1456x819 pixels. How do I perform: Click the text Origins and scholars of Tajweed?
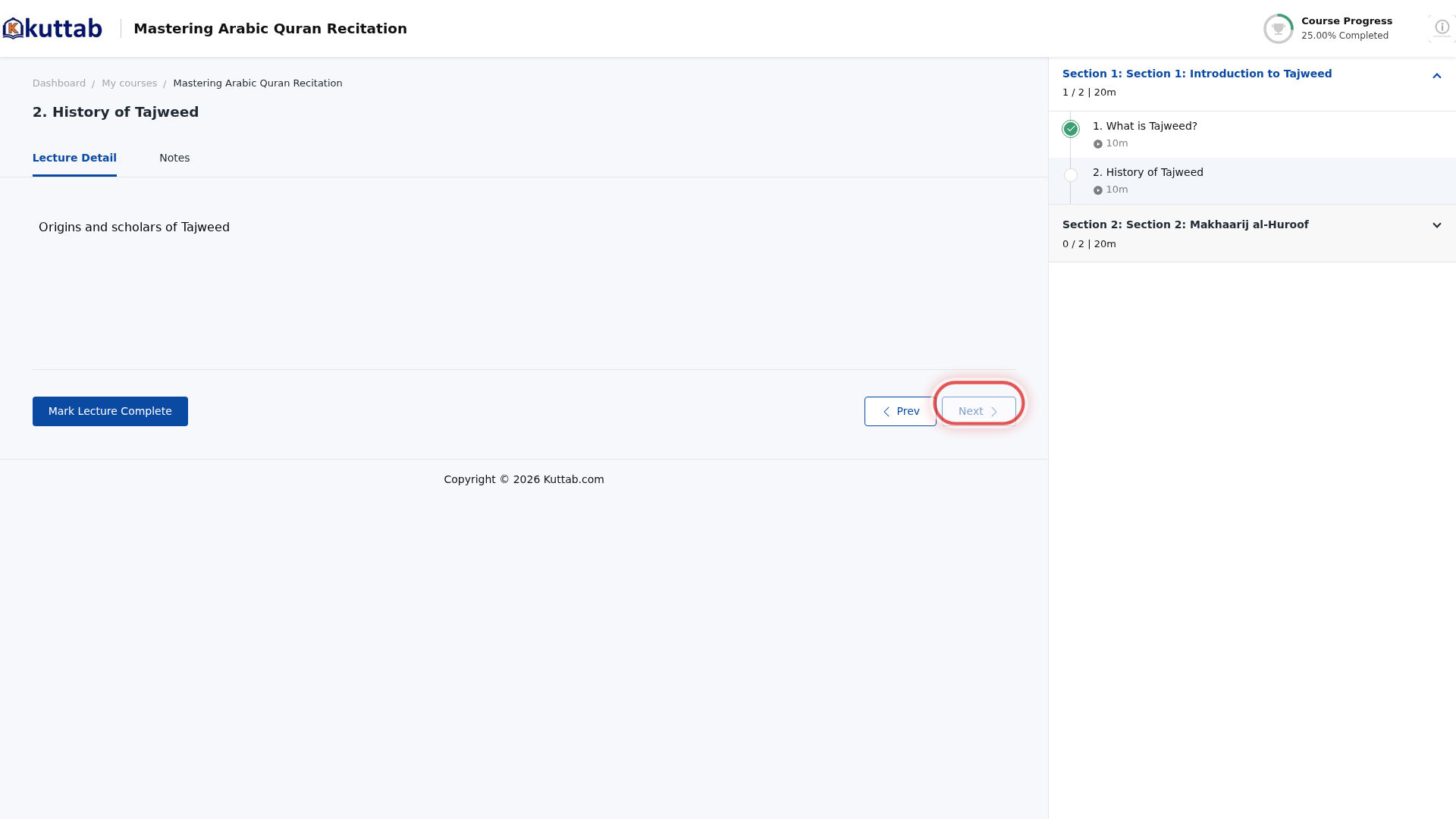[x=134, y=227]
